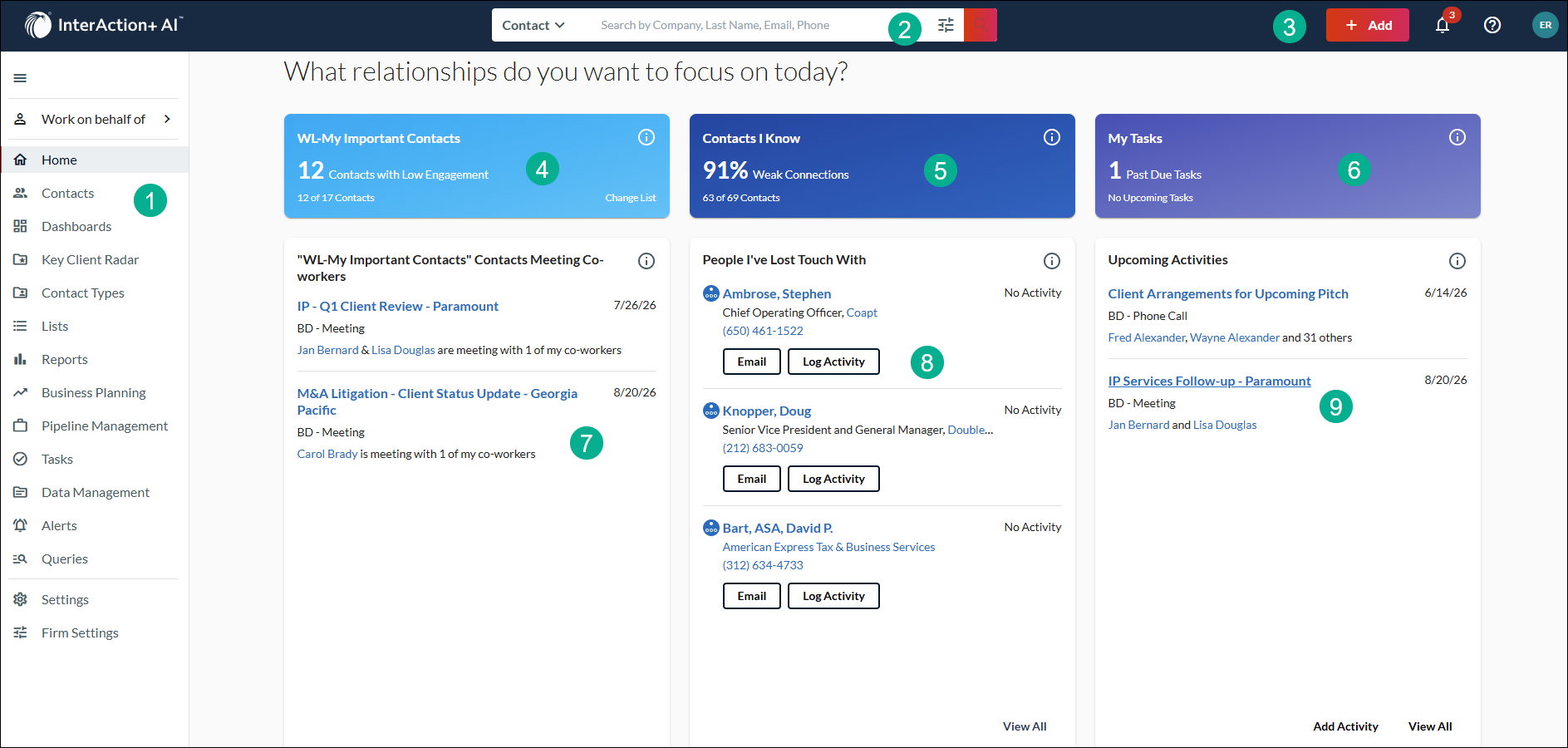Go to Home in the sidebar

tap(95, 160)
